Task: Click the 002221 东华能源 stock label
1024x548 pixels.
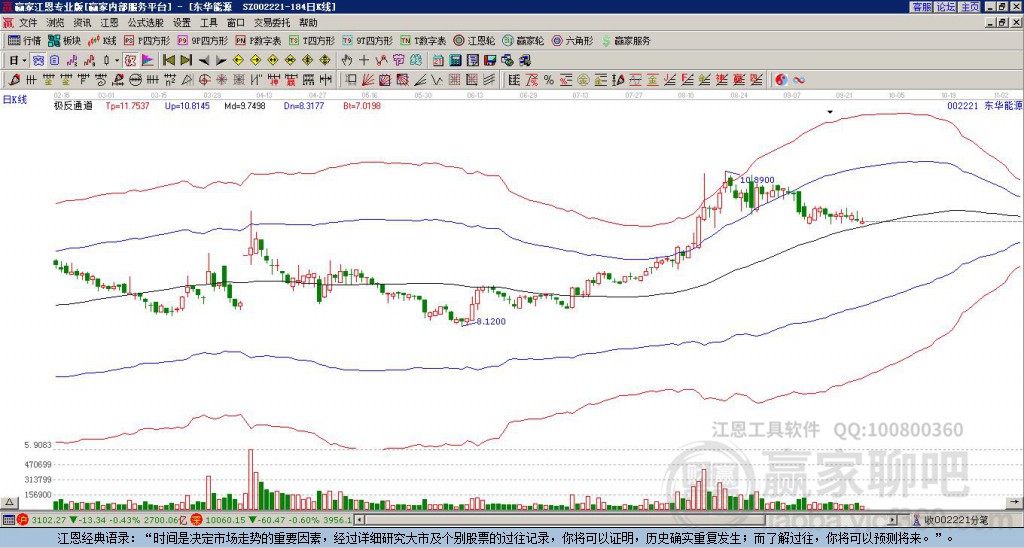Action: [985, 105]
